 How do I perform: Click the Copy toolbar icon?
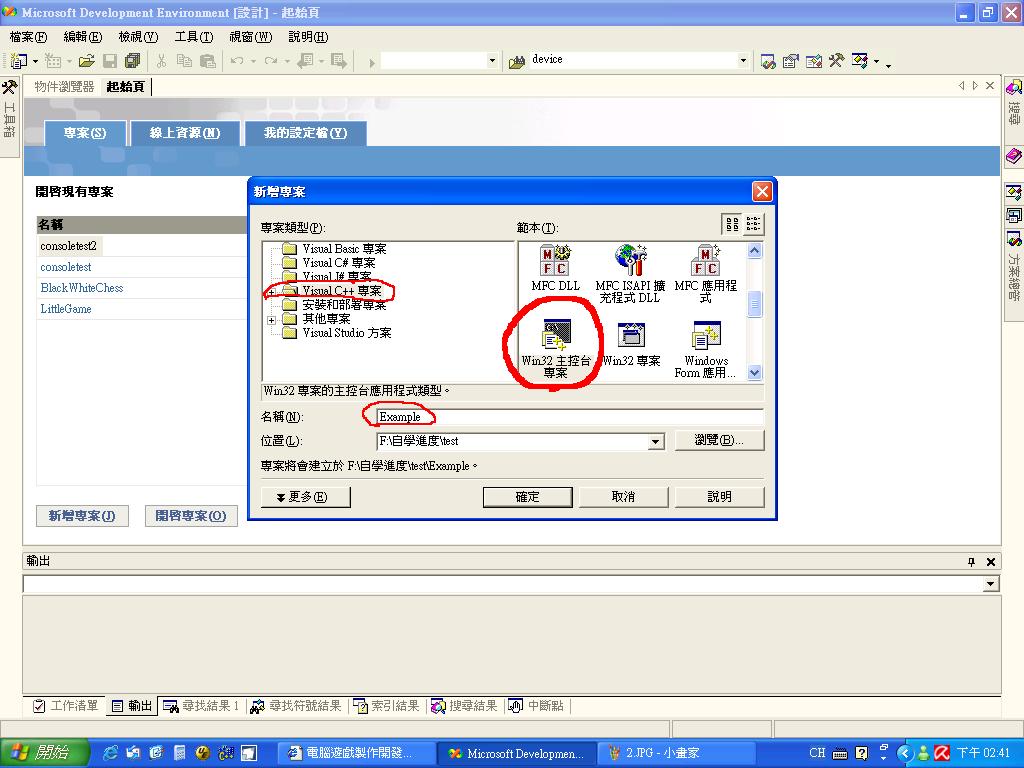click(x=185, y=61)
